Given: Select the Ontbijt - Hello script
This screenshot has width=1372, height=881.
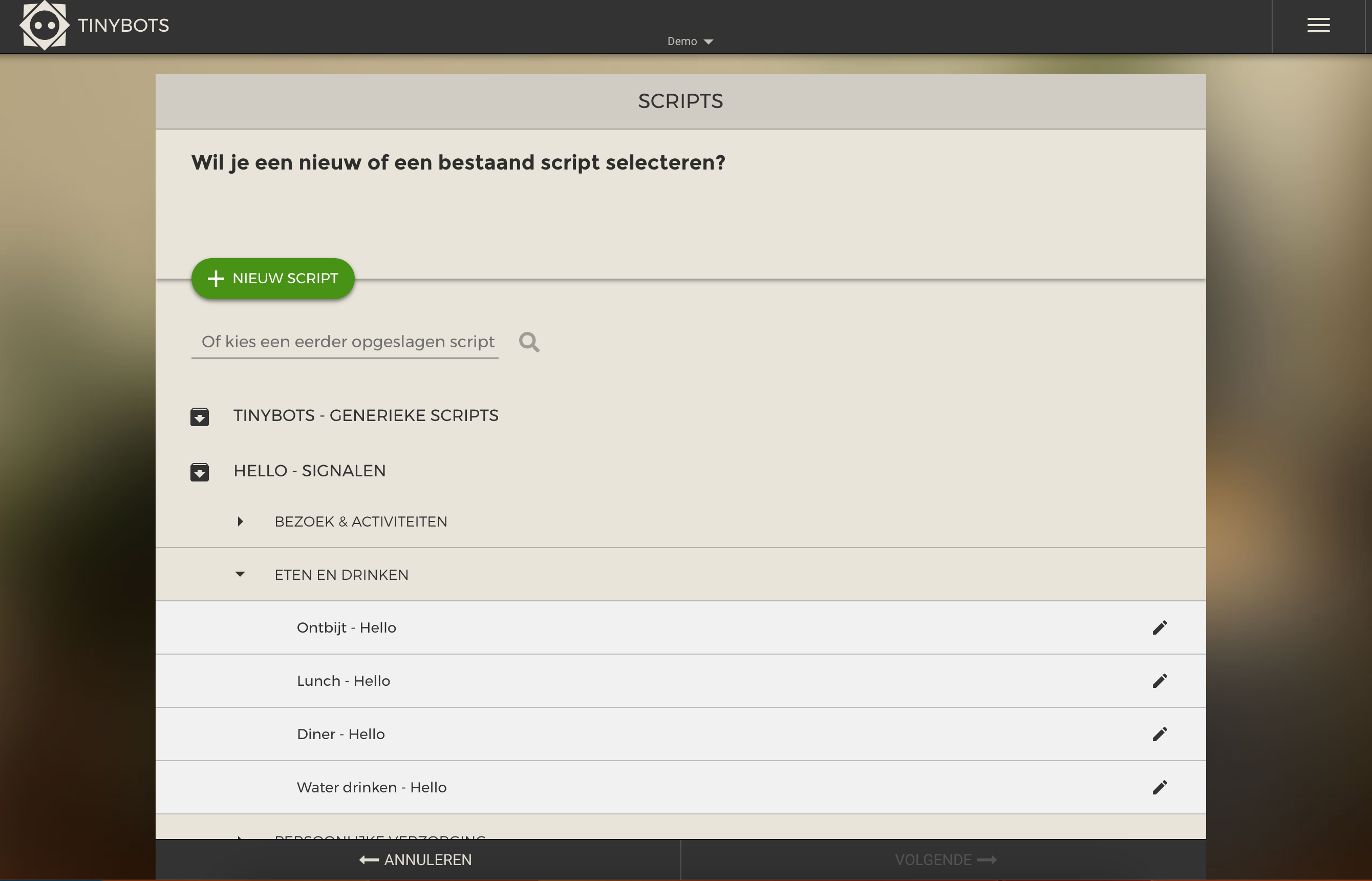Looking at the screenshot, I should (x=680, y=627).
